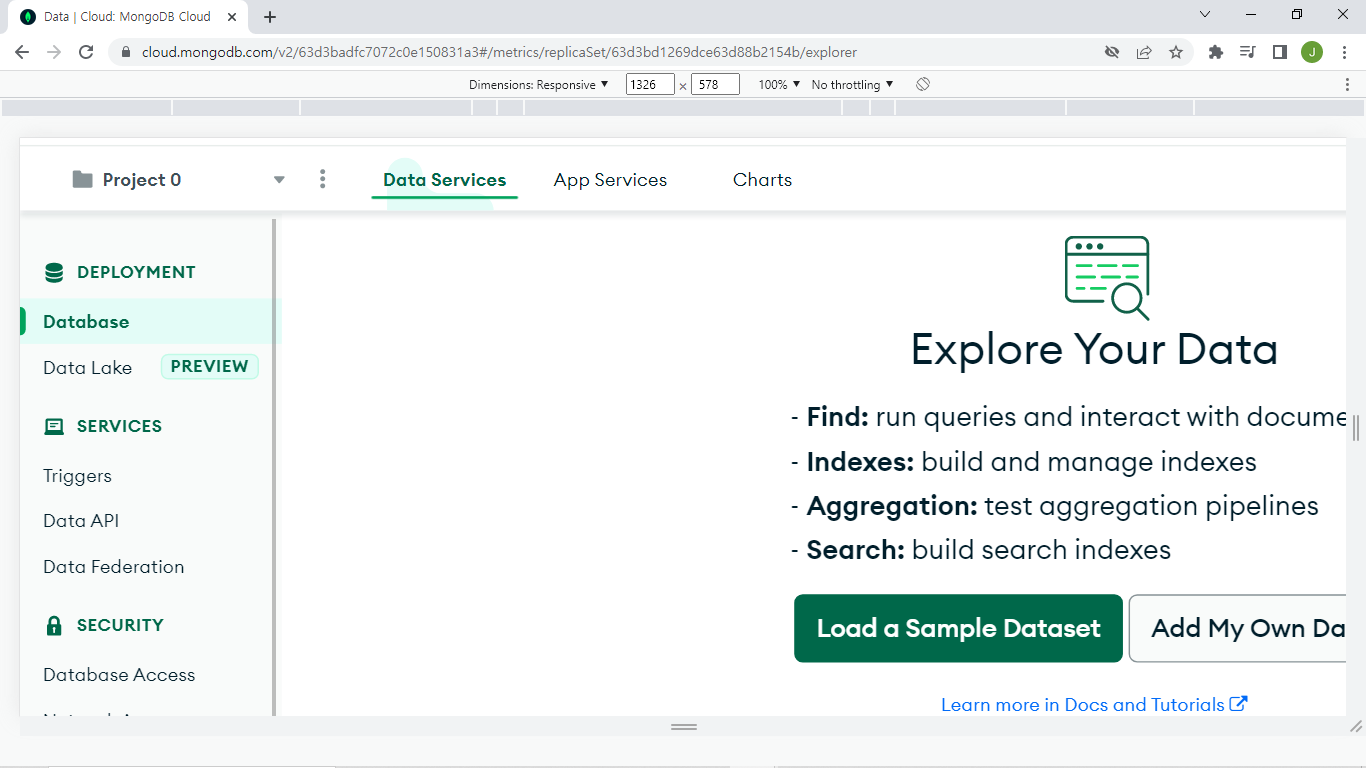Open the project three-dot options menu
Viewport: 1366px width, 768px height.
coord(322,179)
